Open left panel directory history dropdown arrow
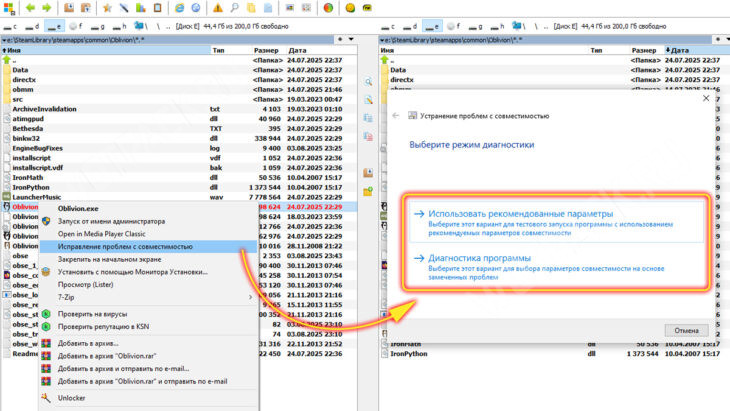Image resolution: width=730 pixels, height=411 pixels. click(x=351, y=40)
